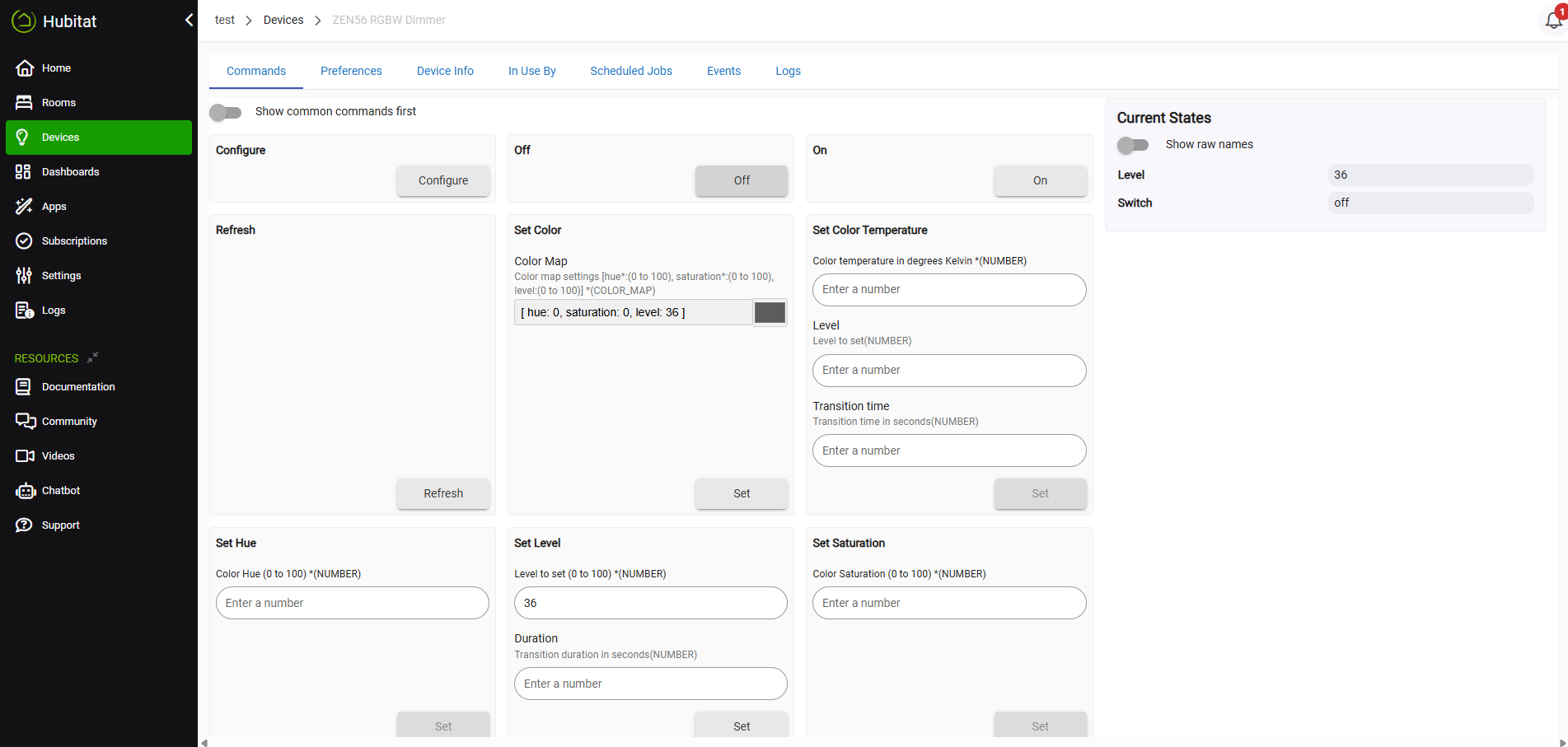Open the Set Color map color swatch
The height and width of the screenshot is (747, 1568).
770,313
